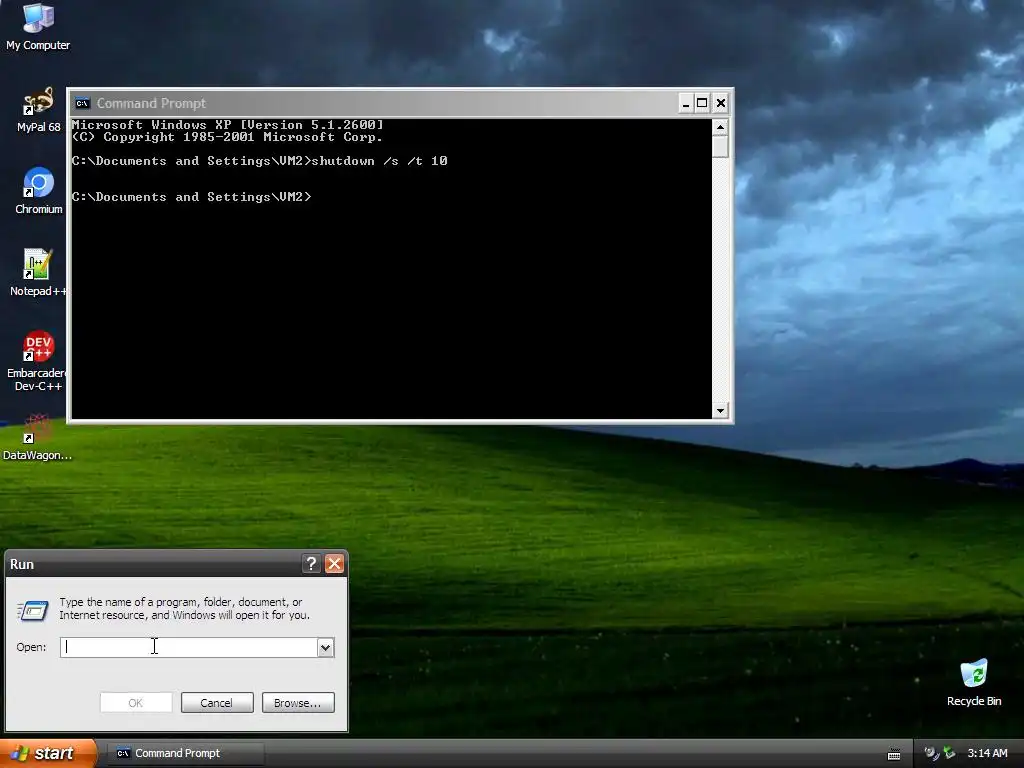Click the Command Prompt scrollbar thumb
The width and height of the screenshot is (1024, 768).
(x=720, y=146)
